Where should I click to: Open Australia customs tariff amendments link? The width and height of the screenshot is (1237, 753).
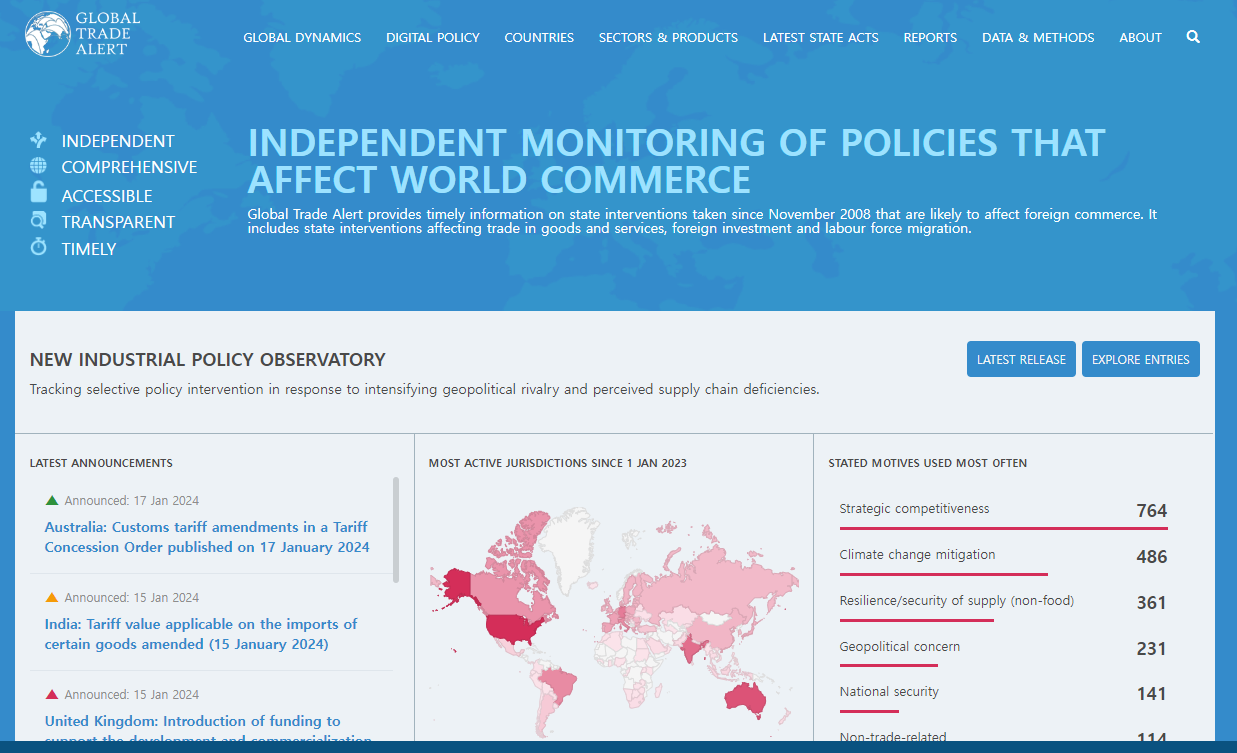point(206,537)
